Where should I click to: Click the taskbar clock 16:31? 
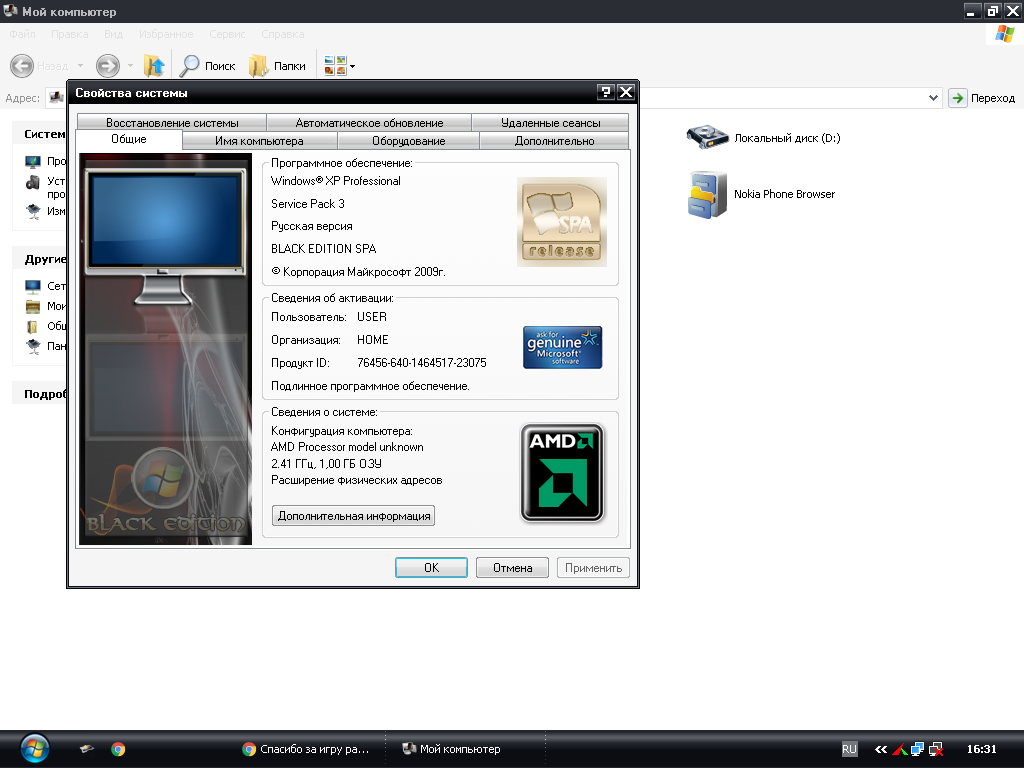click(982, 749)
